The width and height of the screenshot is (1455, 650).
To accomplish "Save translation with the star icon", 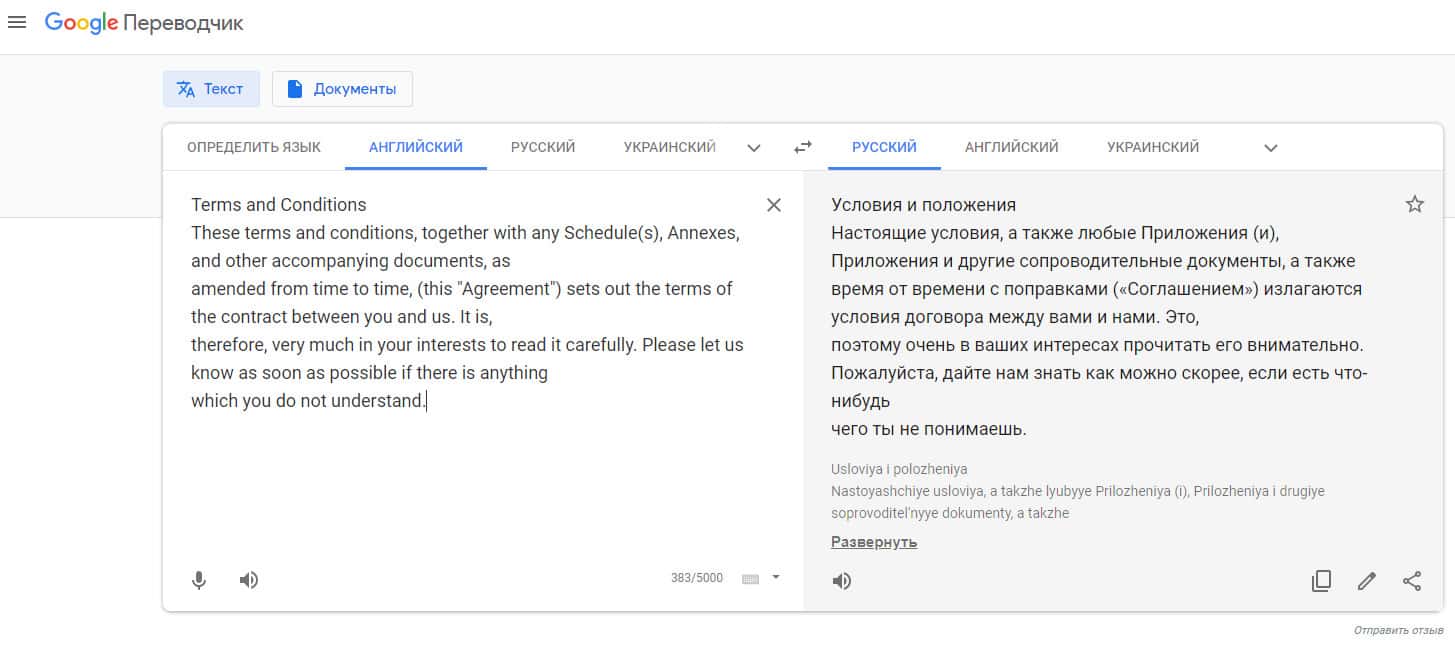I will [x=1414, y=205].
